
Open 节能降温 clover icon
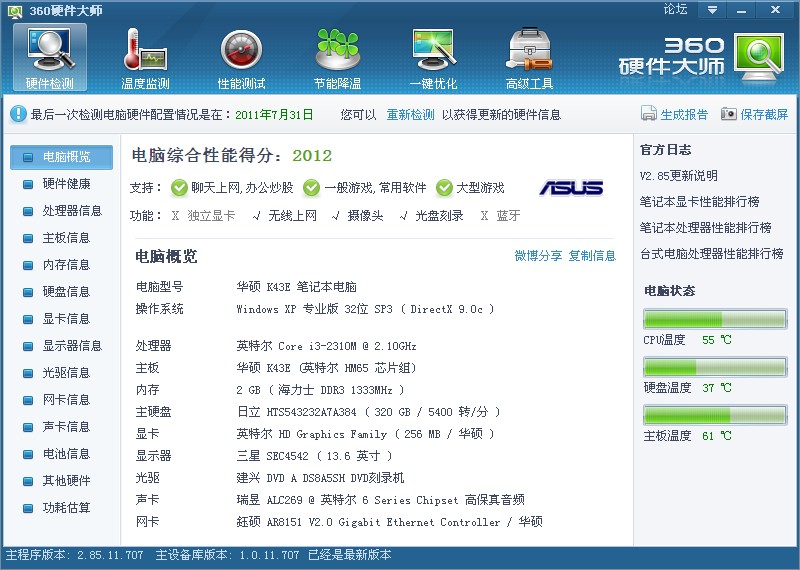[337, 49]
